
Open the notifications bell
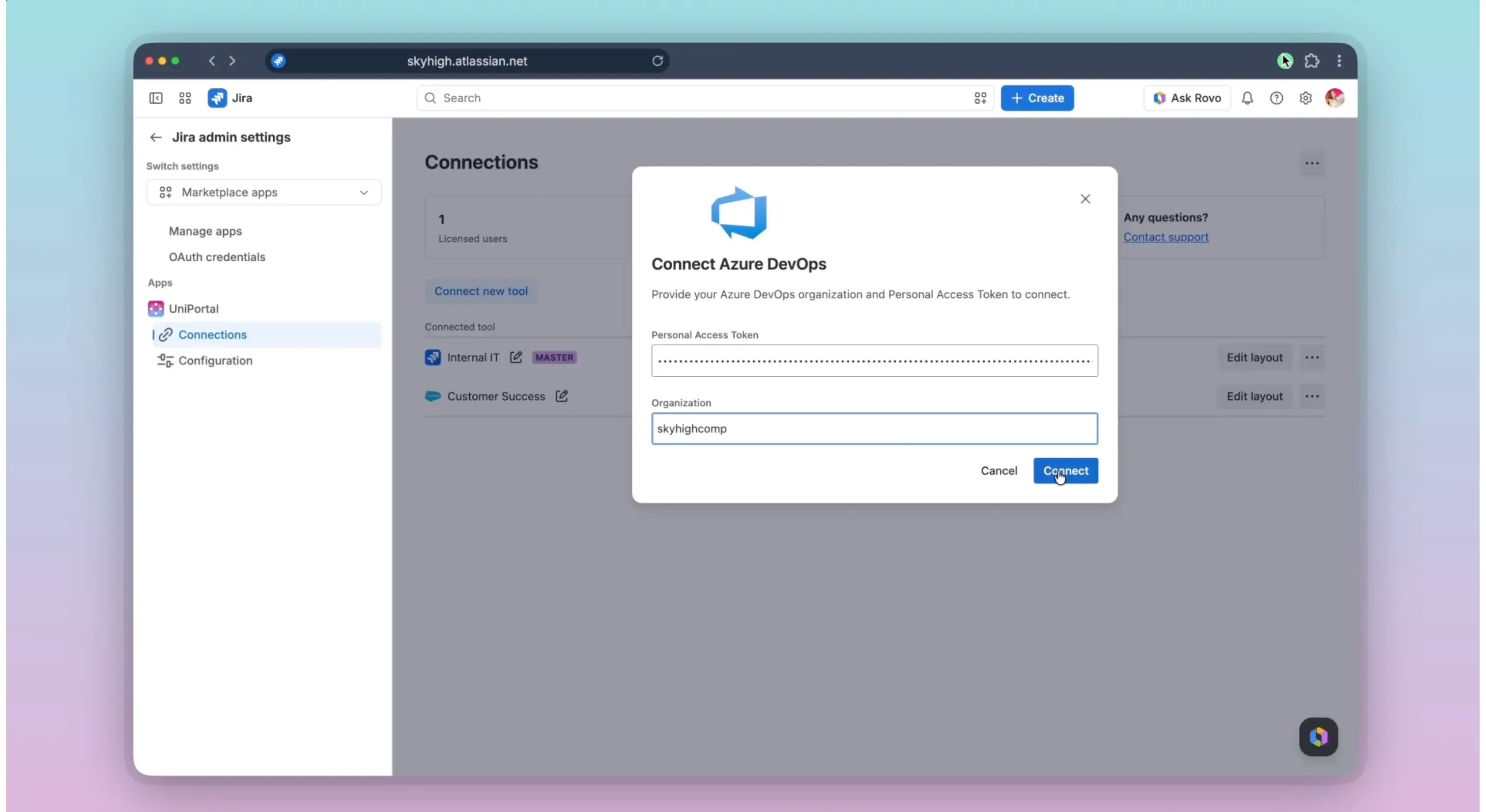click(x=1247, y=98)
